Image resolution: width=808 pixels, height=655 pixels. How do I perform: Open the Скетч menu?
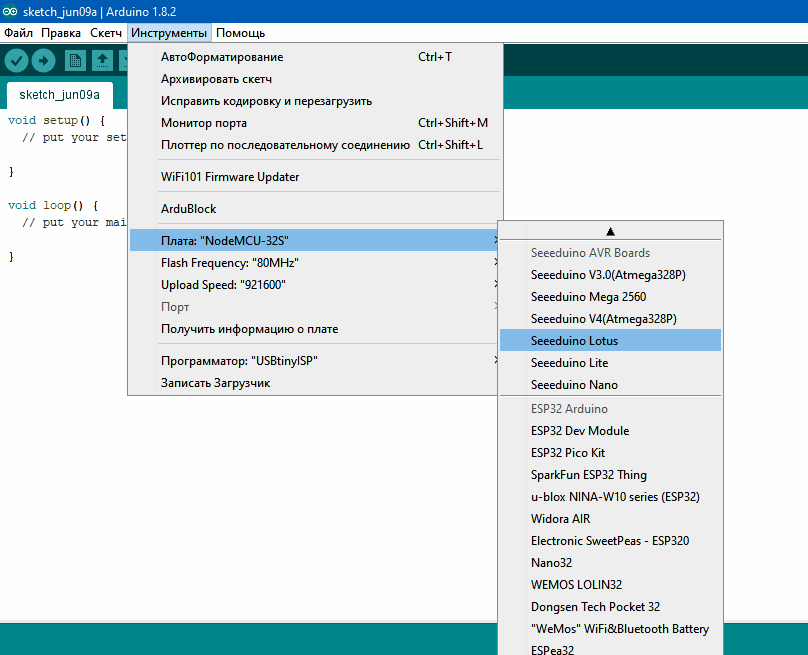coord(106,33)
